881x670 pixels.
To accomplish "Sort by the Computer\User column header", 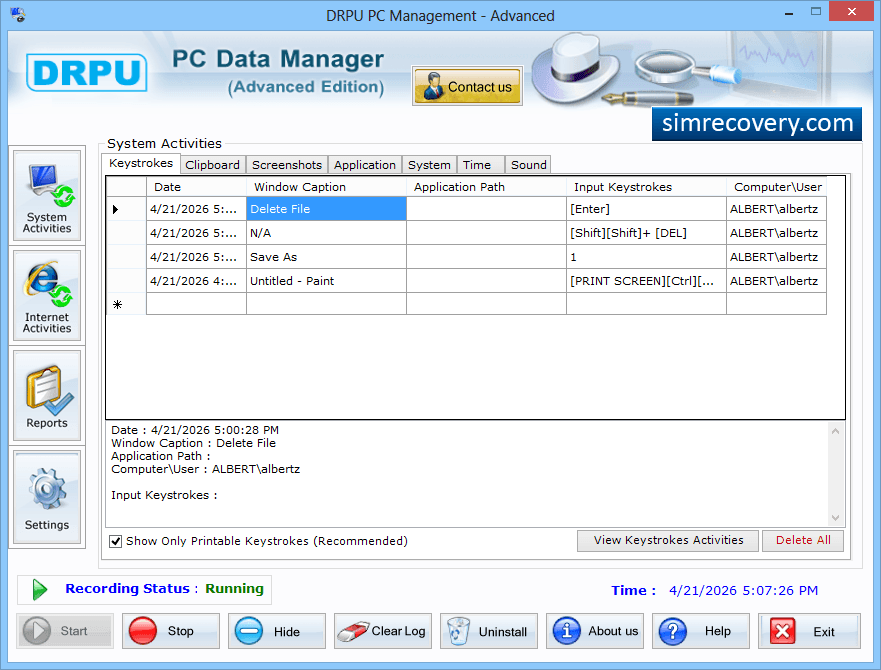I will 776,187.
